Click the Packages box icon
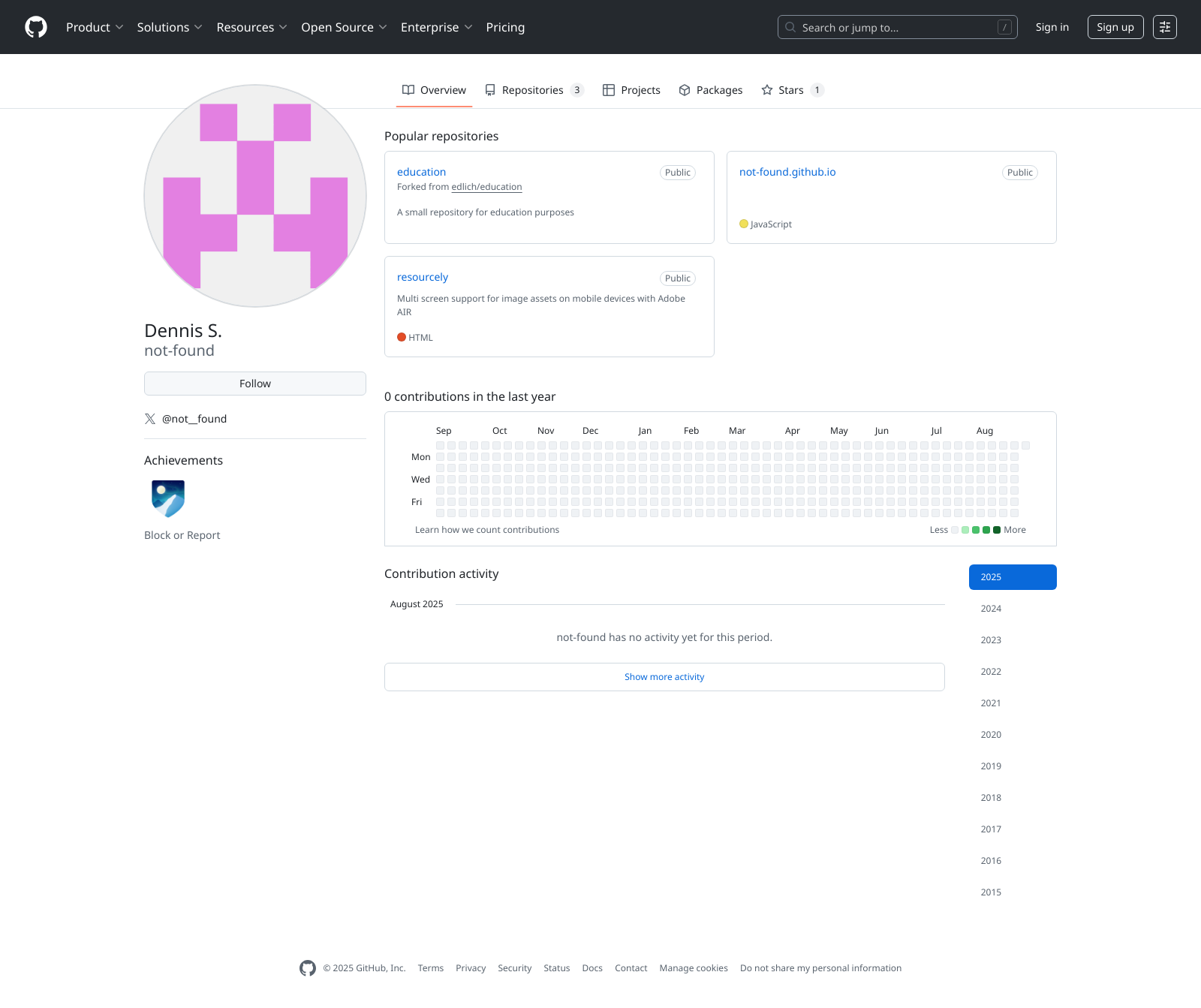This screenshot has height=1008, width=1201. tap(685, 89)
